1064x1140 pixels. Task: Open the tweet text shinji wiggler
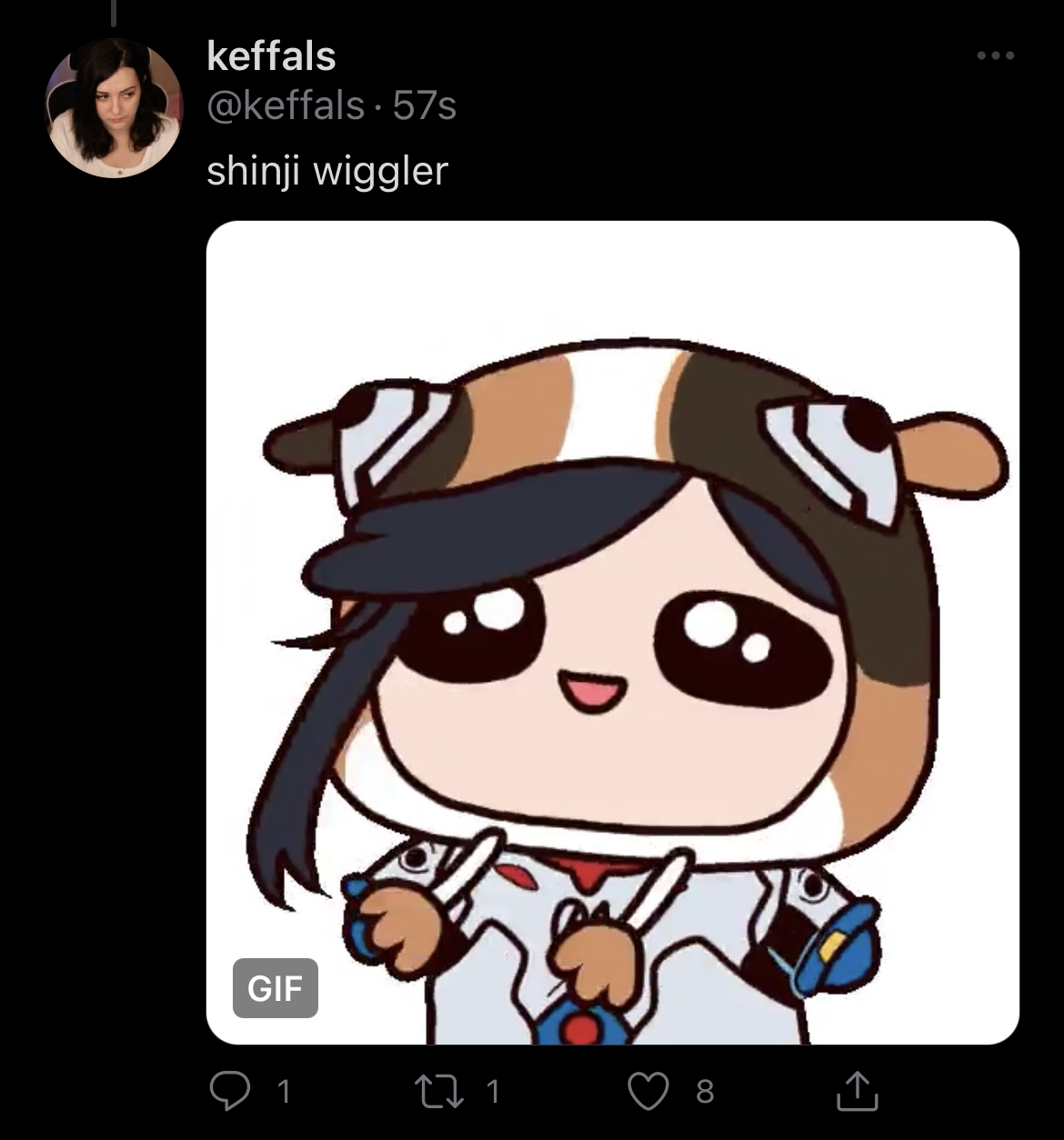(x=327, y=171)
